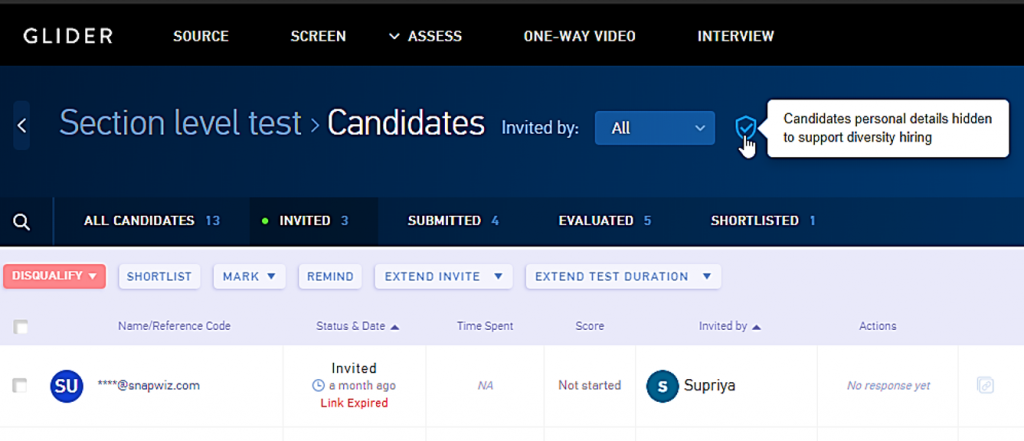This screenshot has height=441, width=1024.
Task: Click the clock icon beside a month ago
Action: click(319, 386)
